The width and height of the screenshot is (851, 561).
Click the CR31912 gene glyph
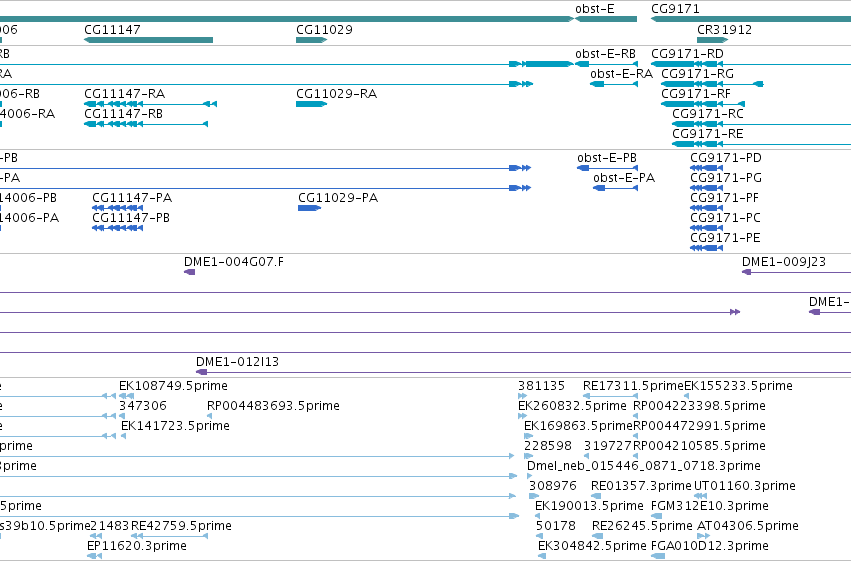pos(713,40)
